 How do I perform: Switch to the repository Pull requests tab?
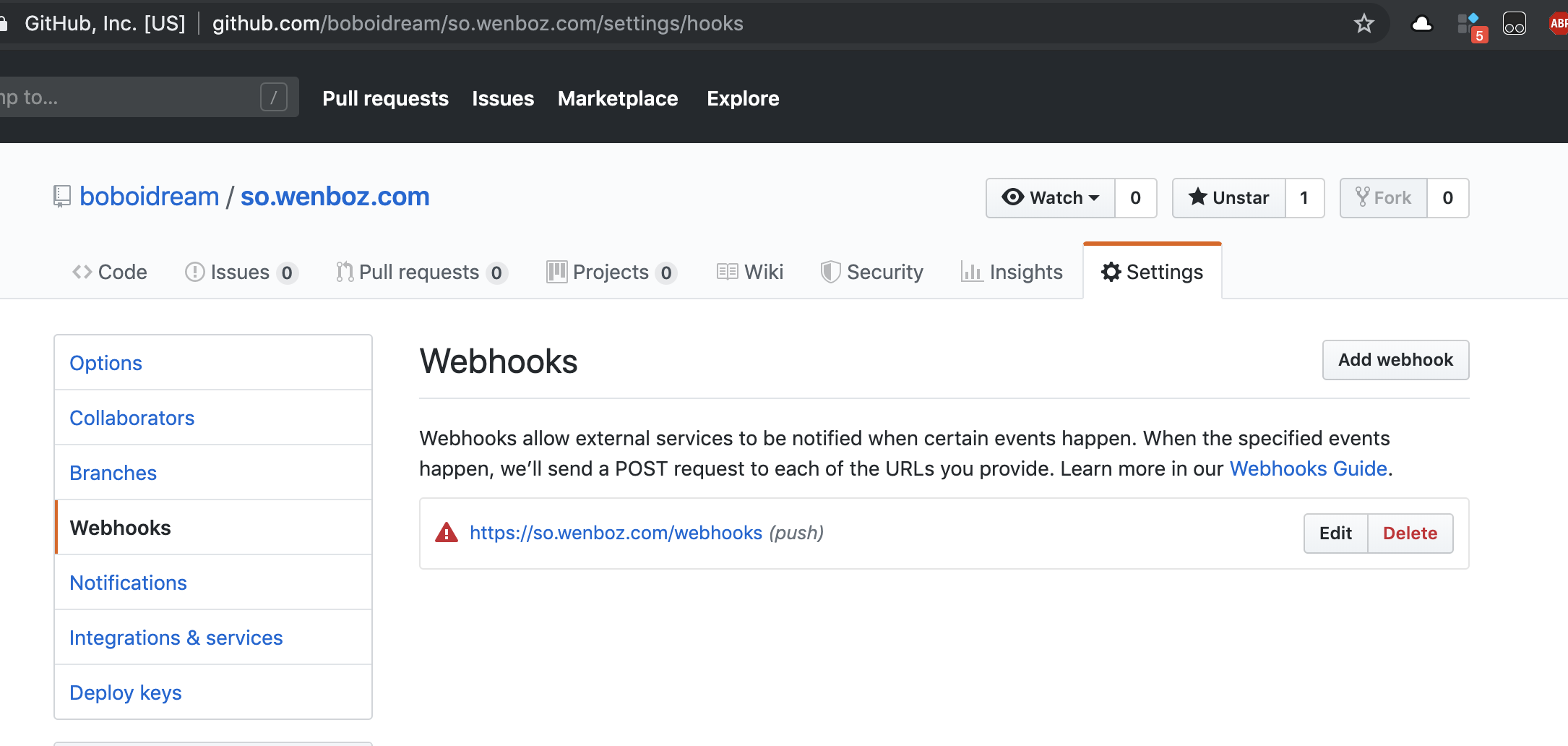pyautogui.click(x=422, y=272)
